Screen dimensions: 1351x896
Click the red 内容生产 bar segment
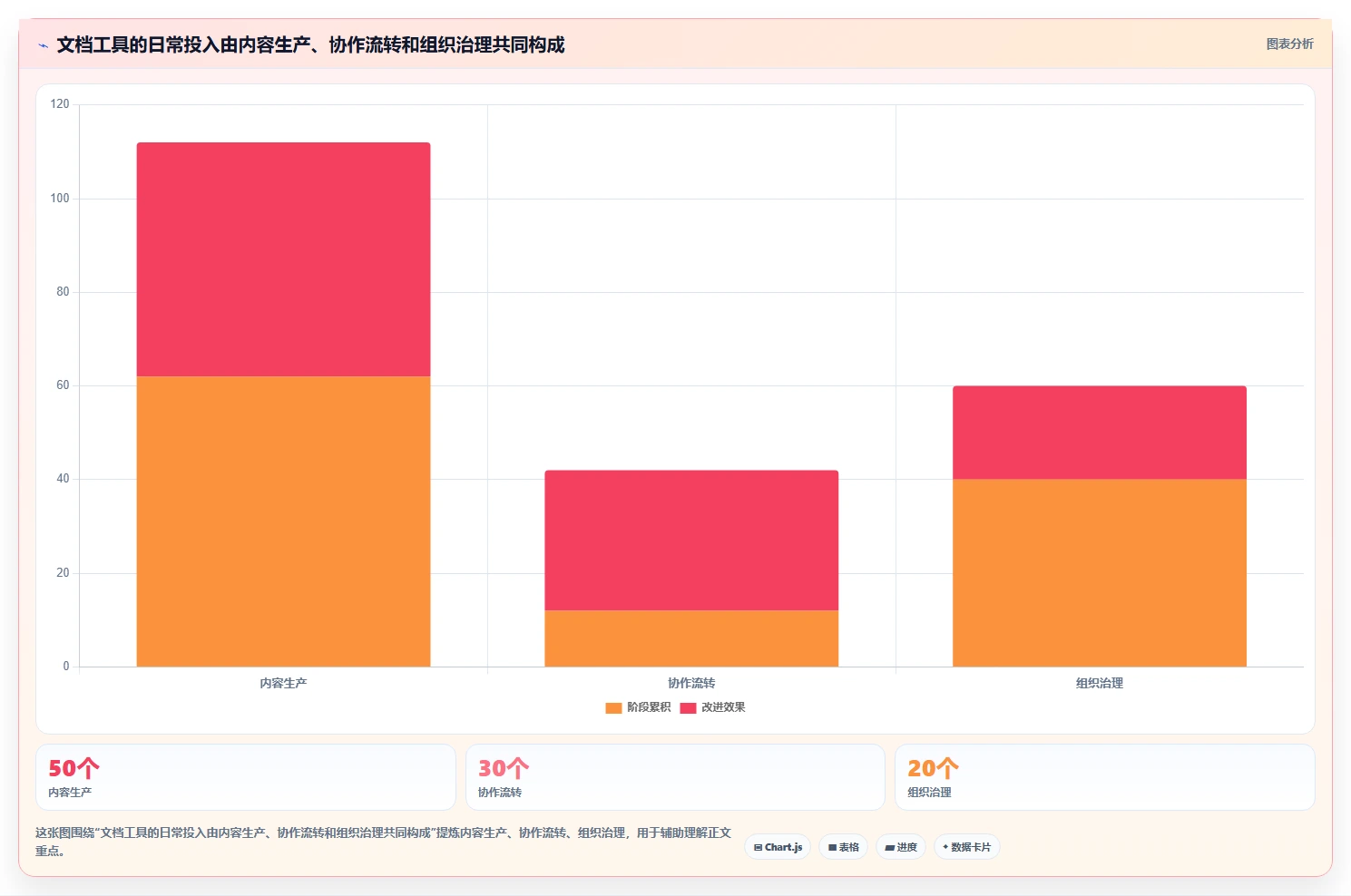tap(283, 259)
